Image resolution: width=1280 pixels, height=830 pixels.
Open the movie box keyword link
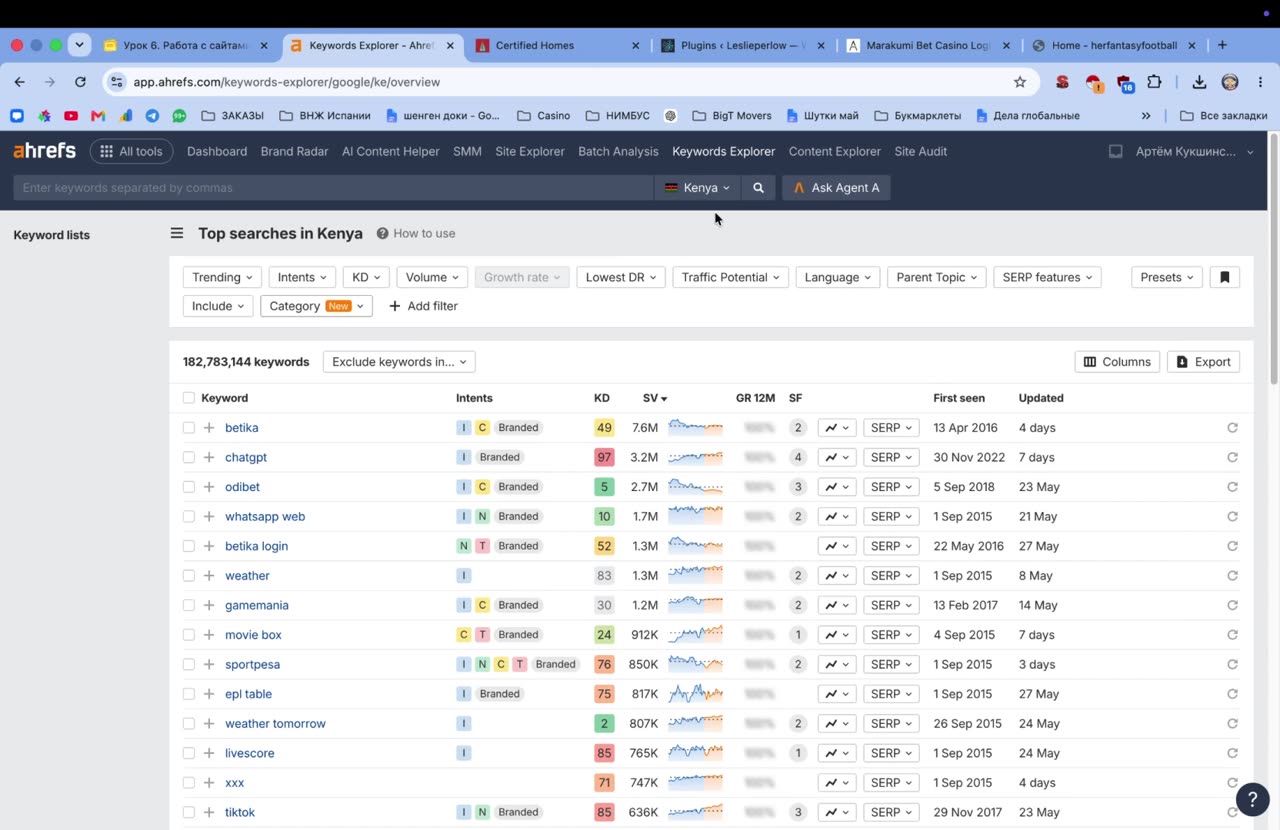click(x=253, y=635)
